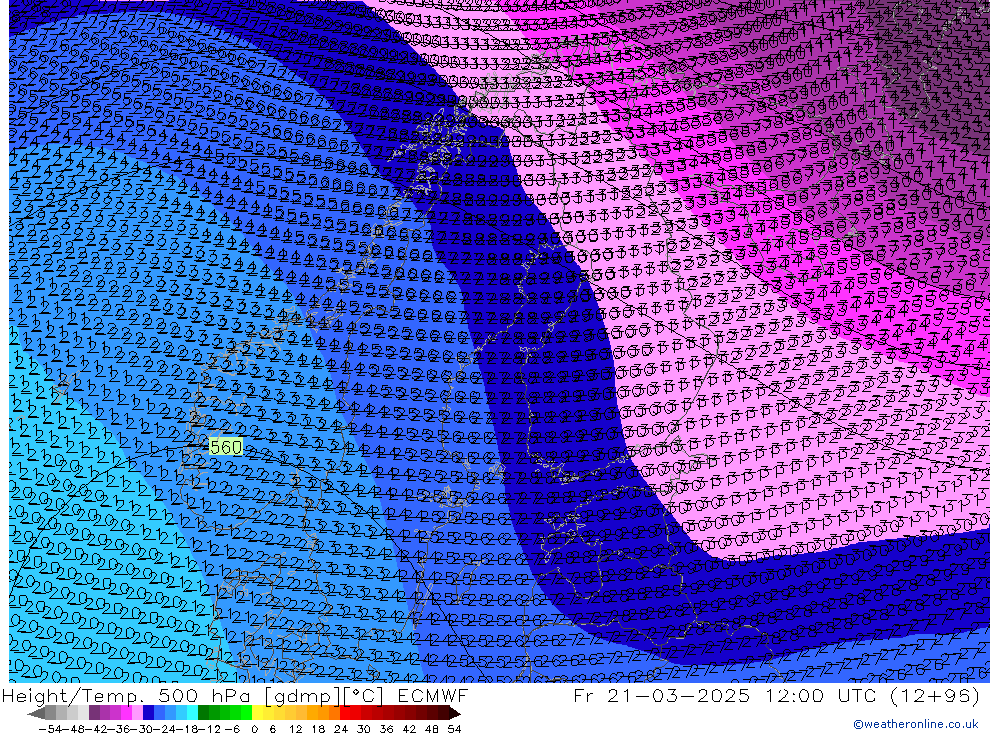Click the 54 scale value at the warm end
Viewport: 1000px width, 733px height.
tap(454, 729)
